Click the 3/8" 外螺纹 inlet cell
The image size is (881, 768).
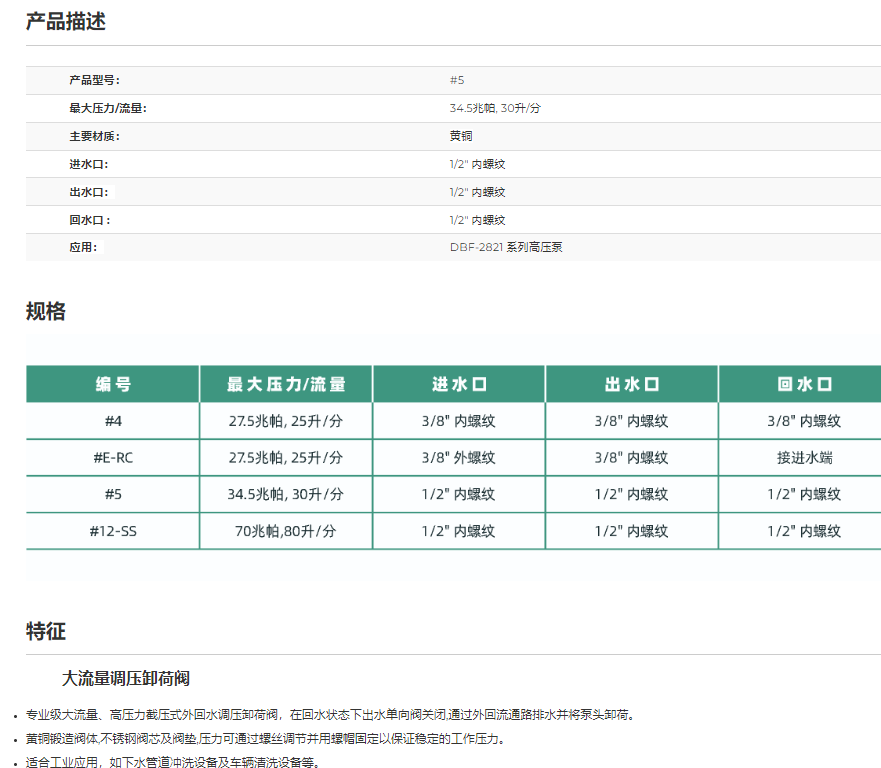click(x=459, y=458)
